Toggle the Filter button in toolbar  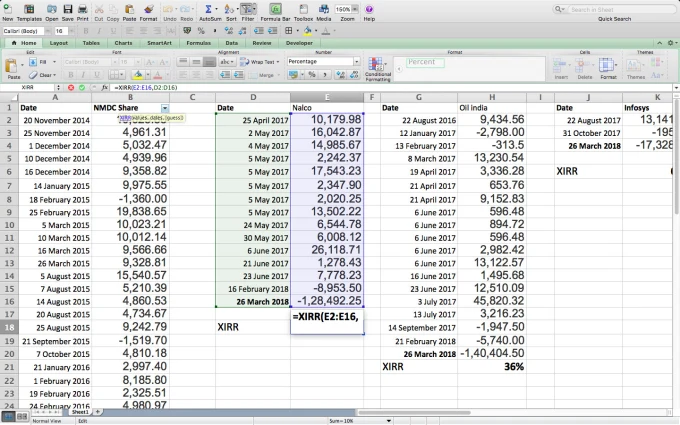[248, 10]
